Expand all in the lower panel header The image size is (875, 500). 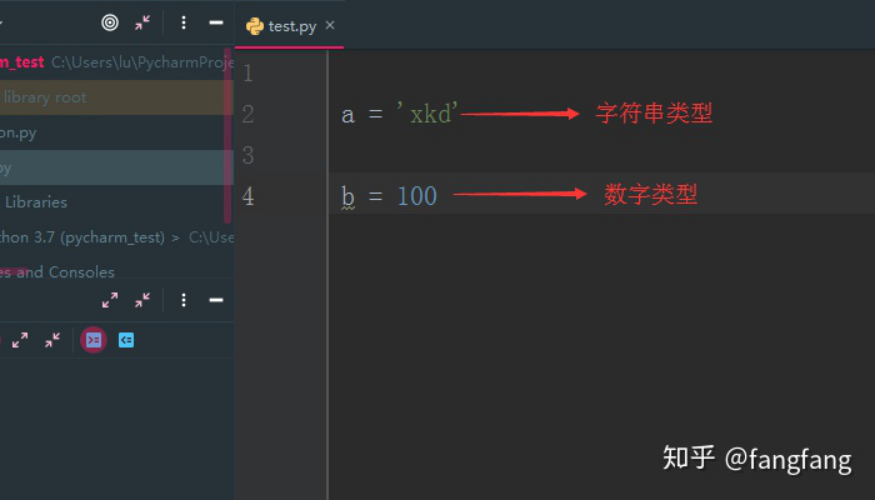click(110, 300)
